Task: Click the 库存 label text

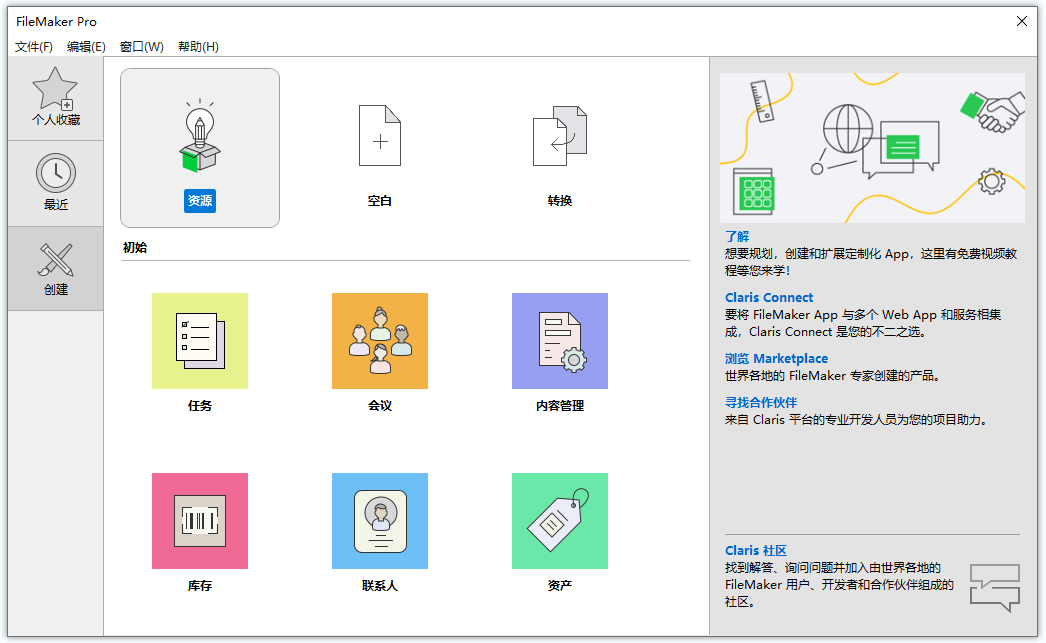Action: tap(200, 586)
